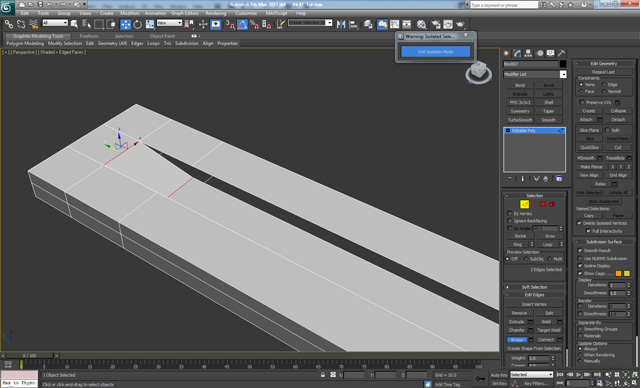640x388 pixels.
Task: Click the Mirror tool icon
Action: point(341,24)
